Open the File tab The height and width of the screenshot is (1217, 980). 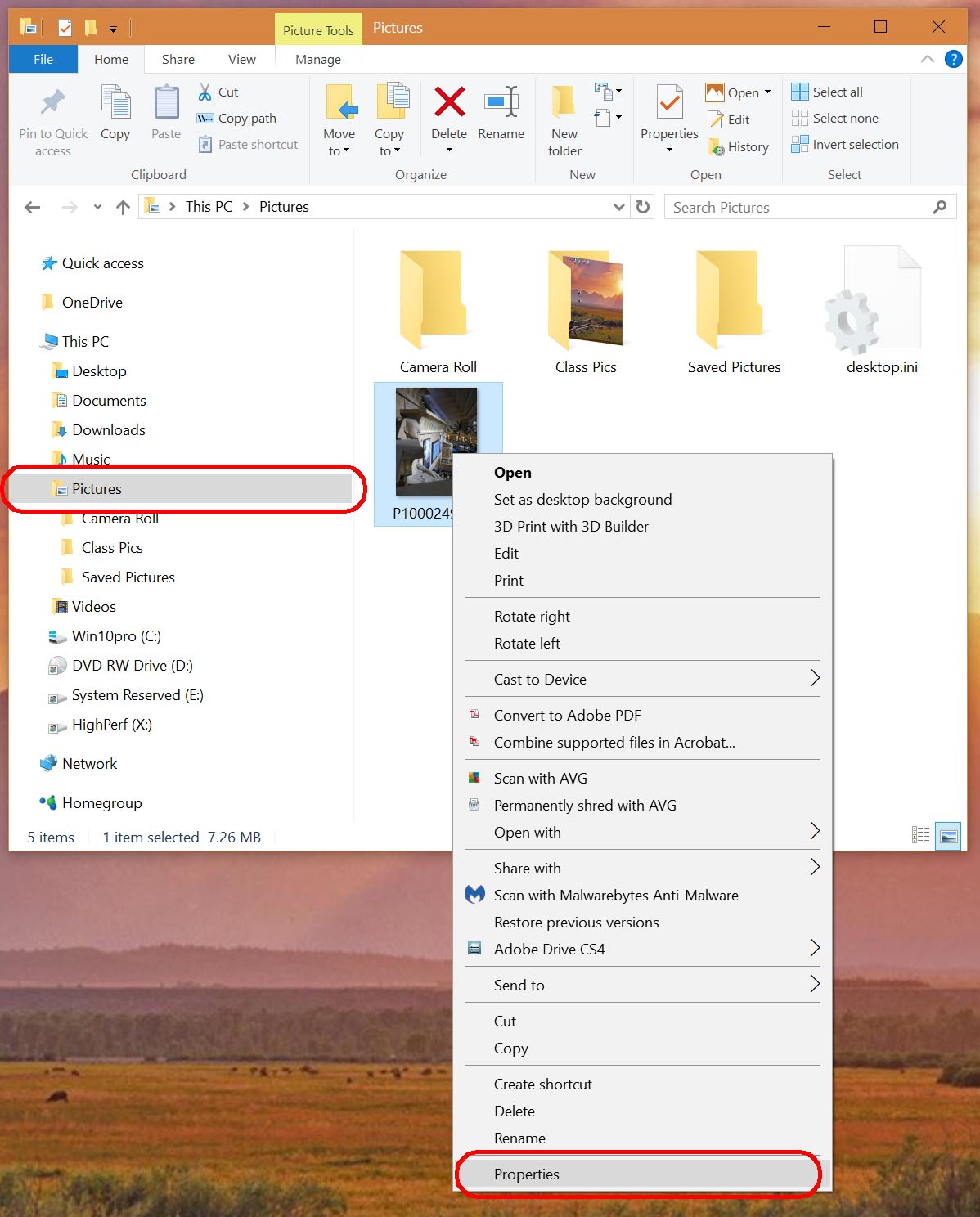(43, 59)
